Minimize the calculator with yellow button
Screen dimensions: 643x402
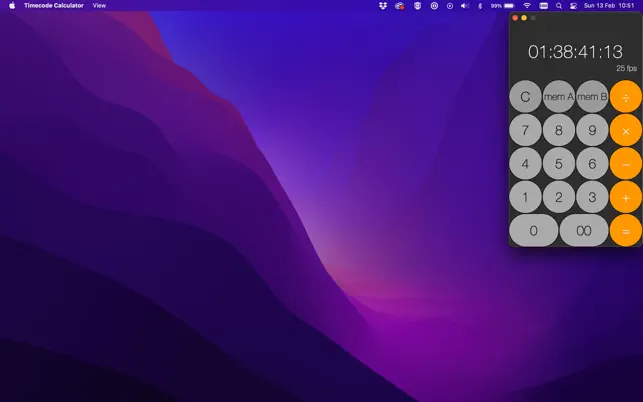524,18
